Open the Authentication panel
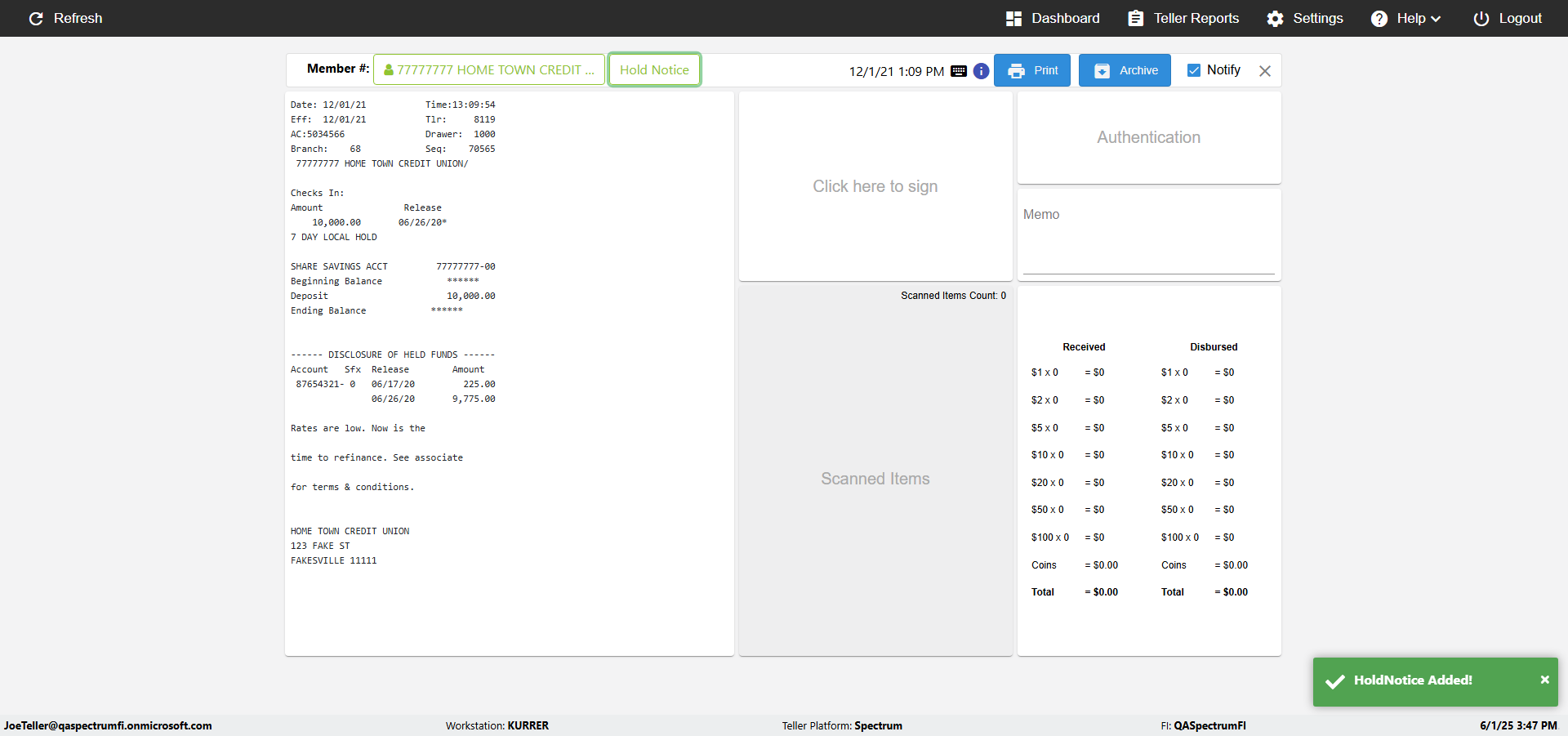Viewport: 1568px width, 736px height. (1149, 137)
